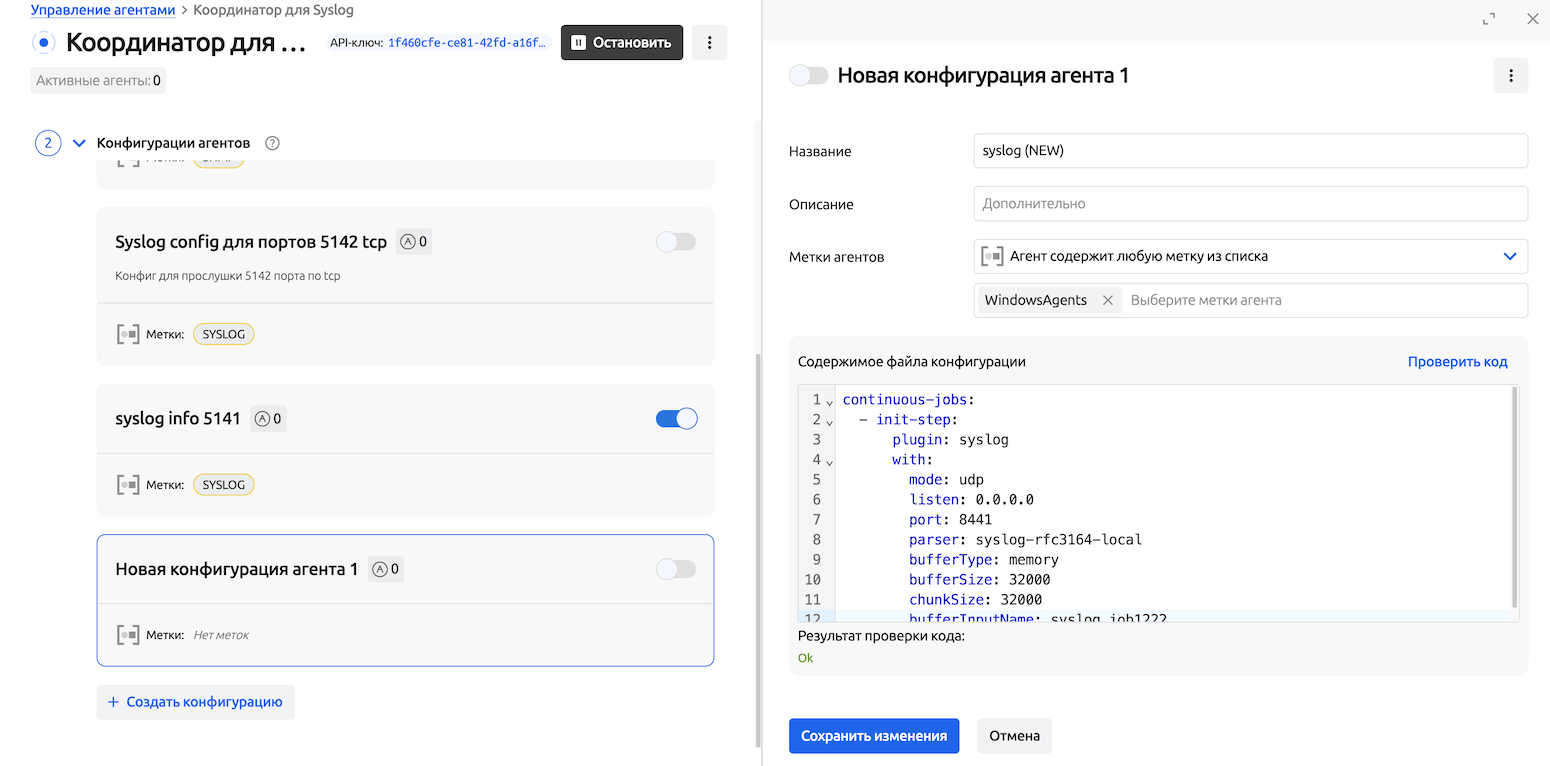The width and height of the screenshot is (1550, 766).
Task: Open the three-dot menu in configuration panel
Action: click(x=1510, y=76)
